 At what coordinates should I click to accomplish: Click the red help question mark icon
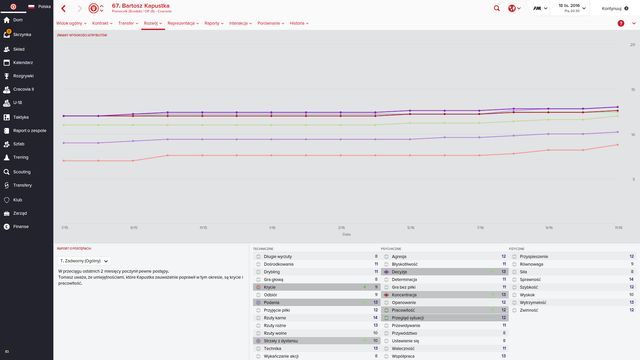tap(621, 23)
